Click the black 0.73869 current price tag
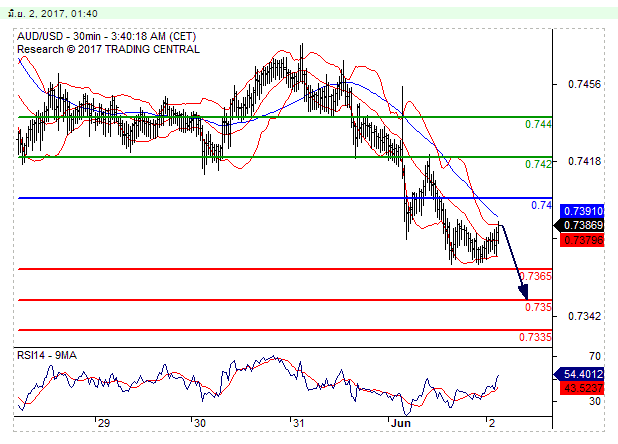 (x=579, y=225)
